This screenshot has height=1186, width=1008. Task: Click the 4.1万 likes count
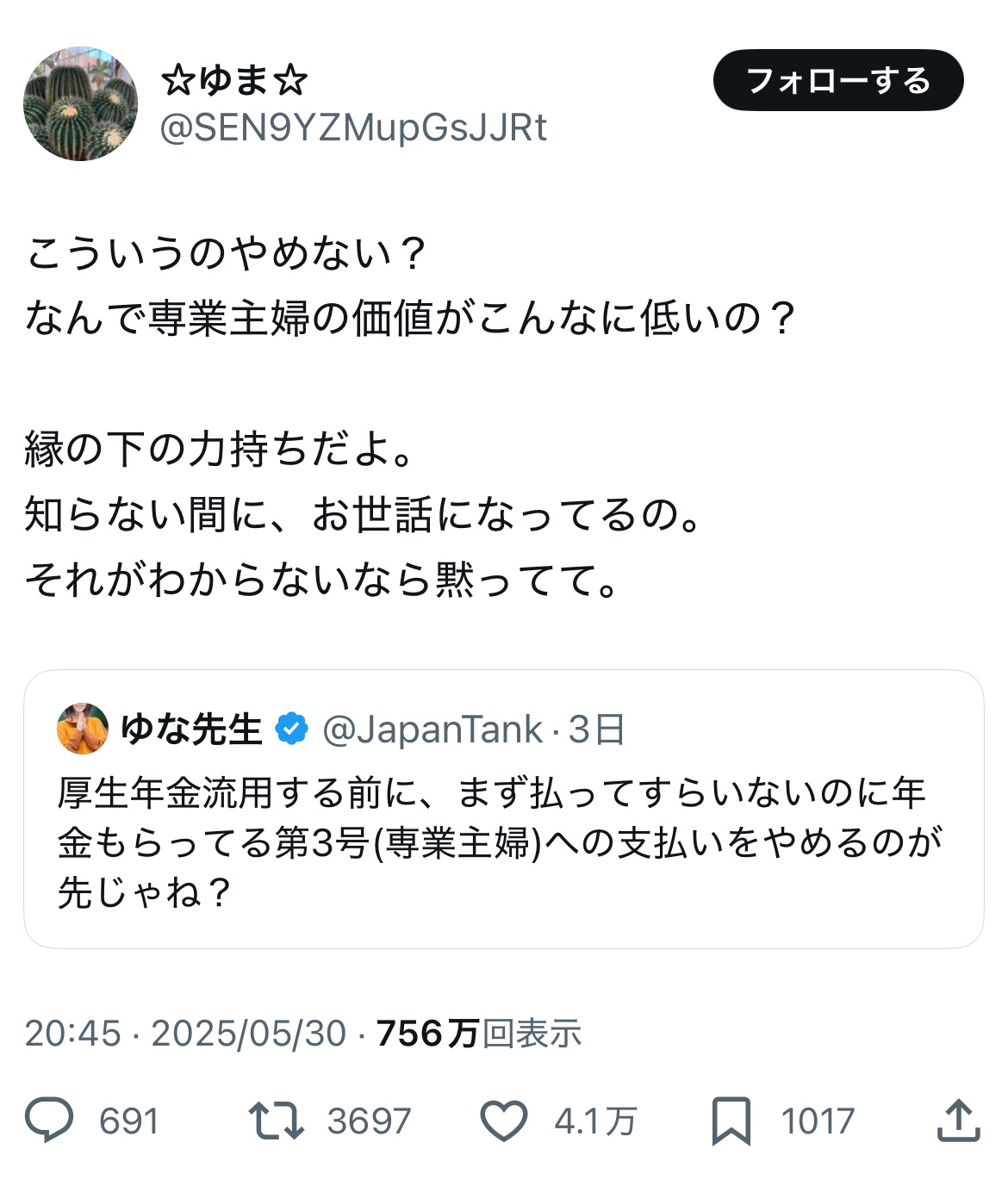[595, 1121]
